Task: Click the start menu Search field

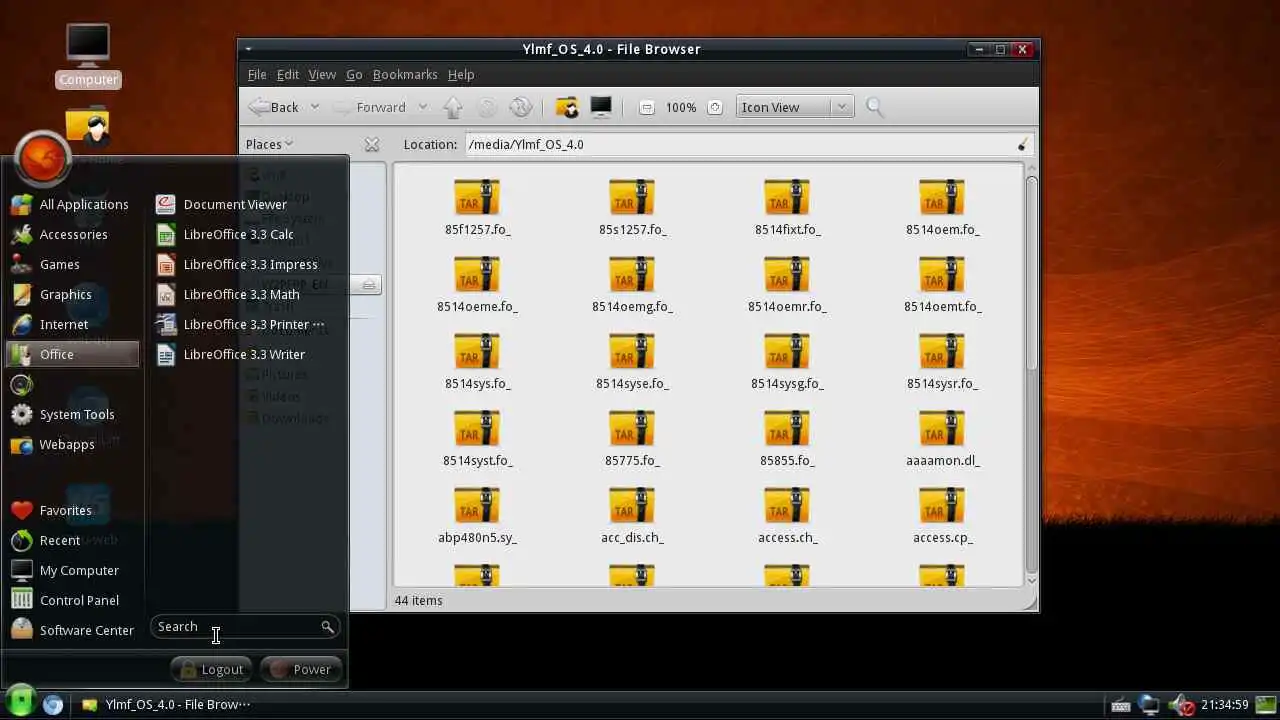Action: click(244, 627)
